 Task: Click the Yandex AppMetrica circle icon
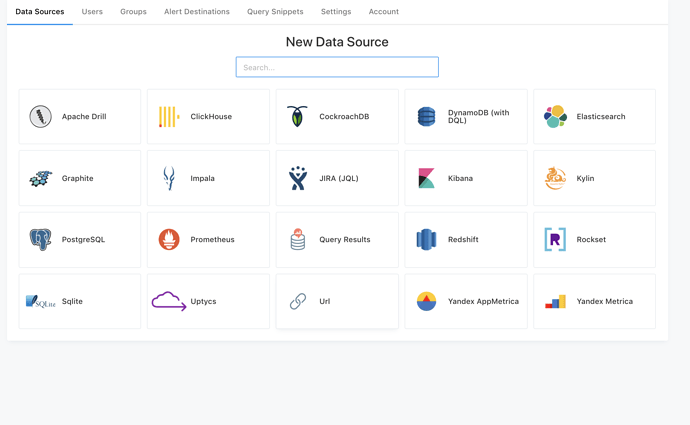coord(426,301)
